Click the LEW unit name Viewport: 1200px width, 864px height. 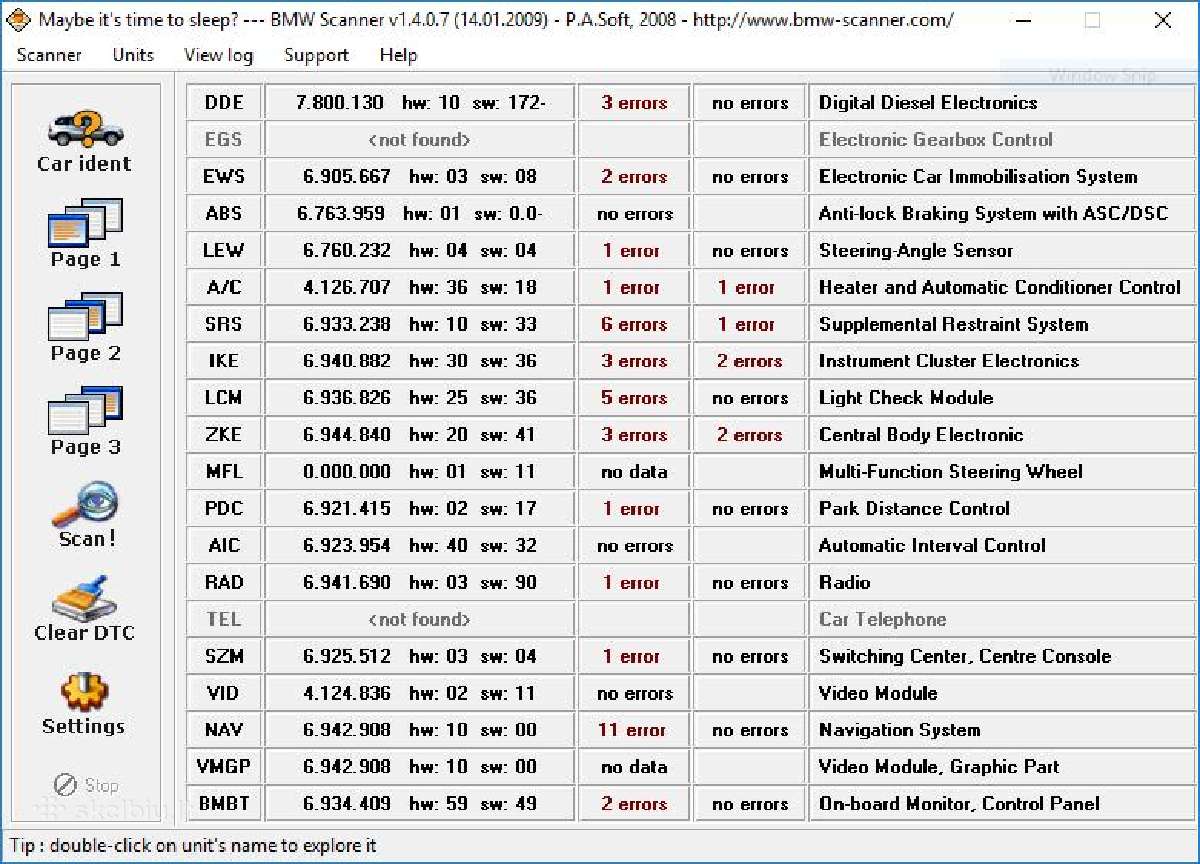click(x=224, y=251)
